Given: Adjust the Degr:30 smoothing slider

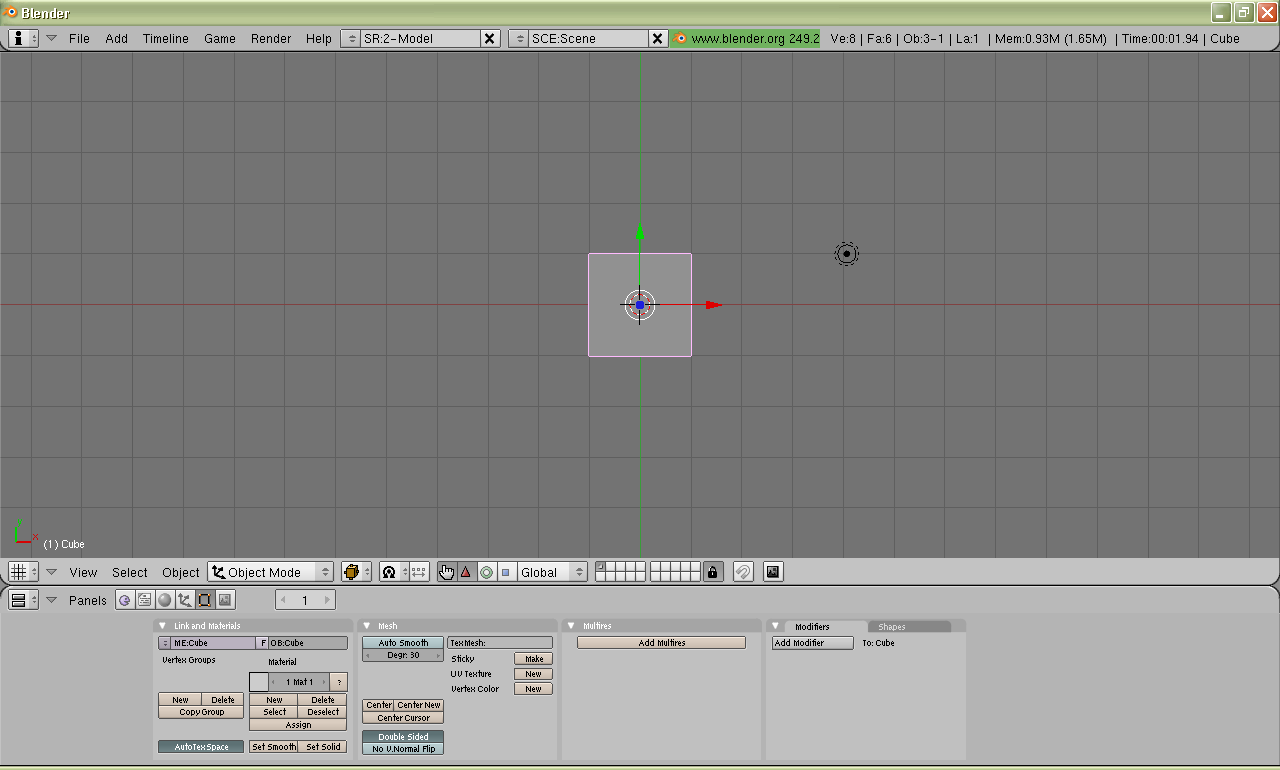Looking at the screenshot, I should tap(402, 654).
